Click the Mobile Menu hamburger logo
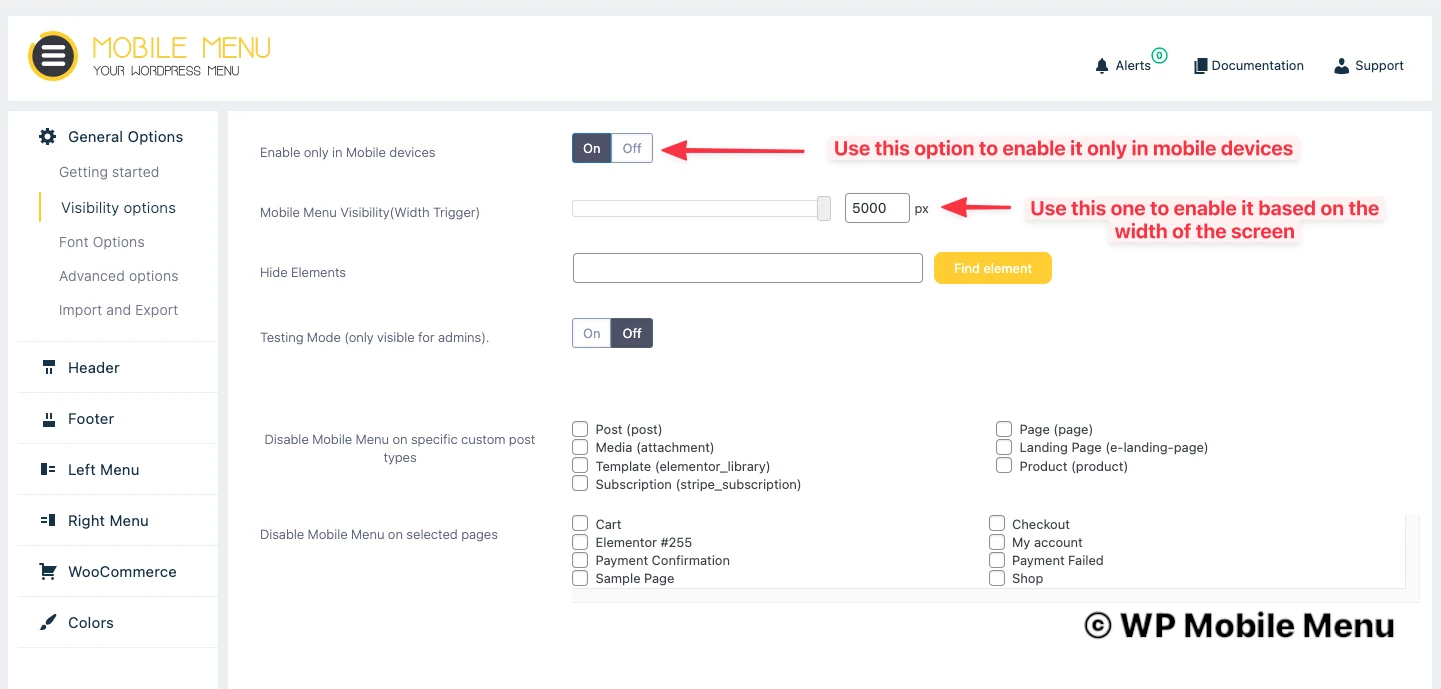The height and width of the screenshot is (689, 1441). click(x=53, y=56)
